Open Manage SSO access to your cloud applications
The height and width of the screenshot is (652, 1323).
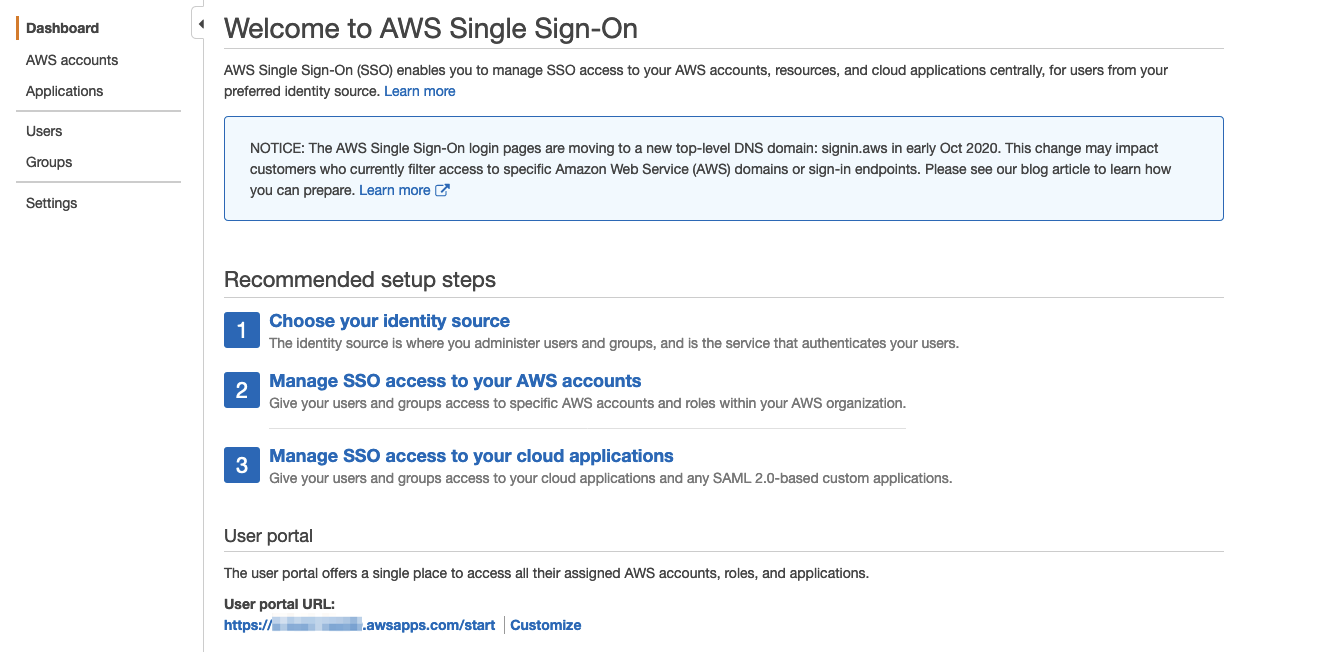coord(470,455)
